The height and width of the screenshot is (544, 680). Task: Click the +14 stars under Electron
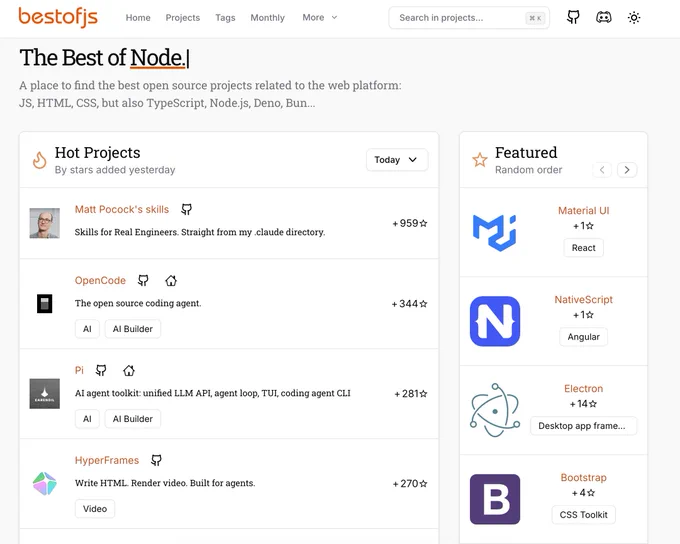pos(583,404)
